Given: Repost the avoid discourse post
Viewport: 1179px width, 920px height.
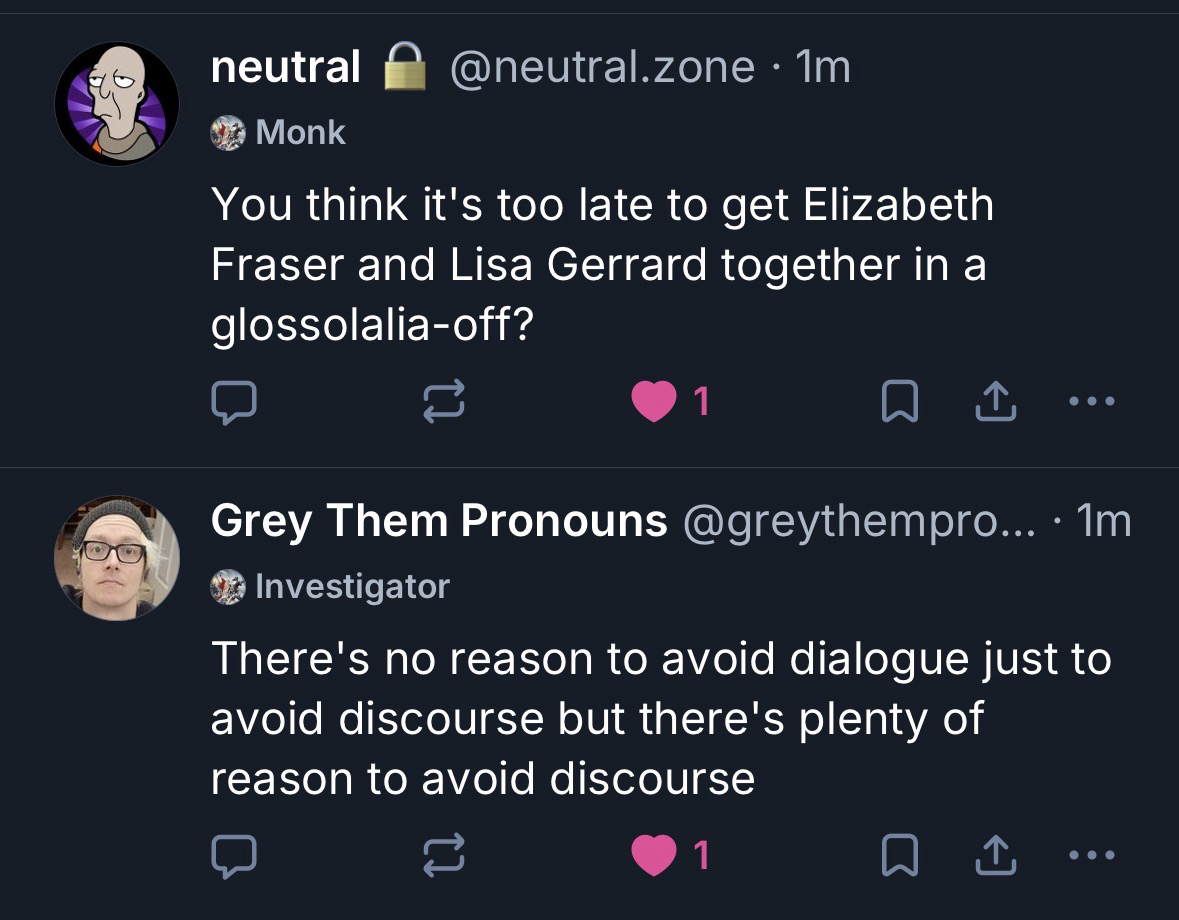Looking at the screenshot, I should (444, 855).
